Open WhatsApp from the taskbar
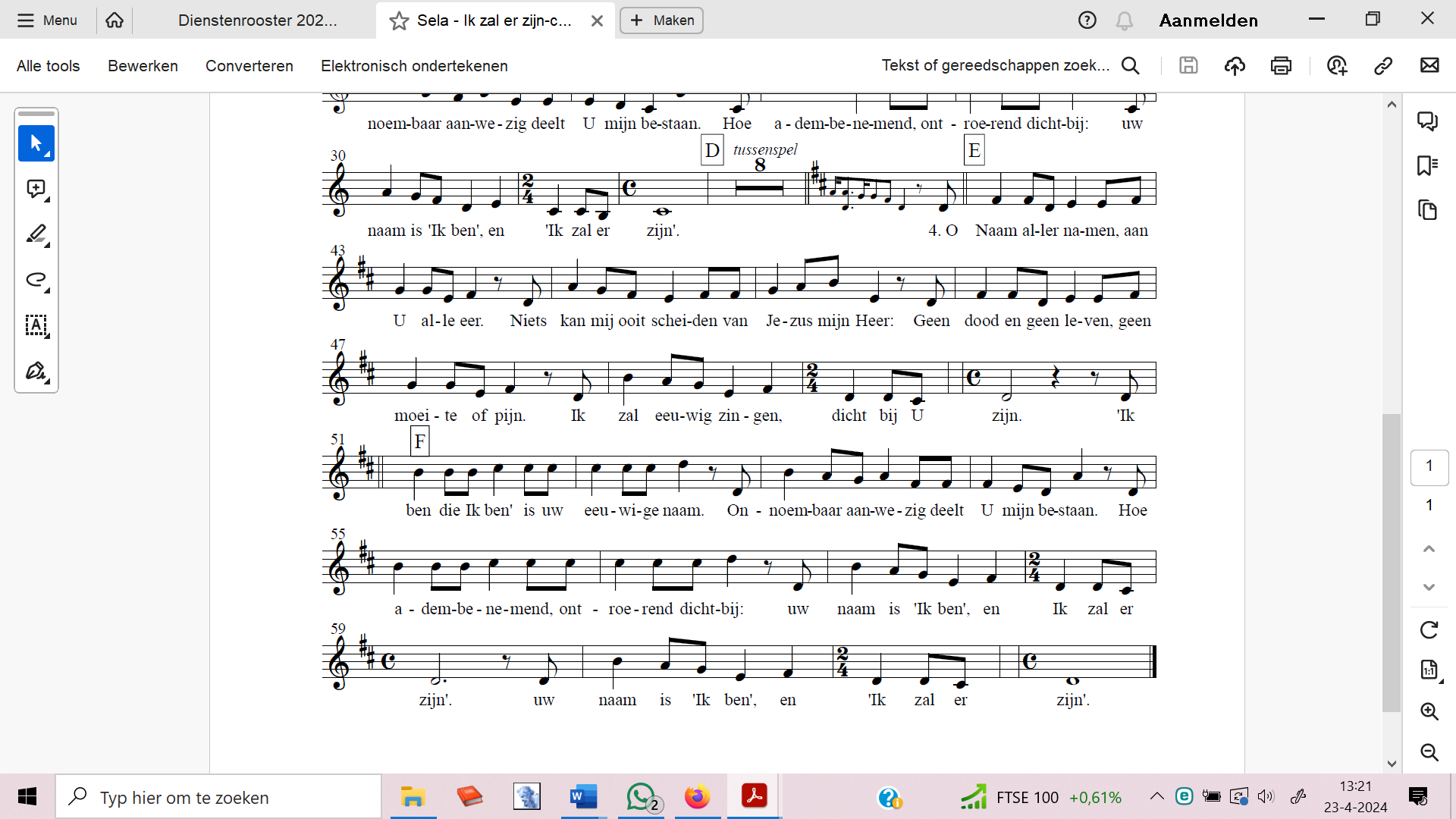This screenshot has width=1456, height=819. coord(642,797)
